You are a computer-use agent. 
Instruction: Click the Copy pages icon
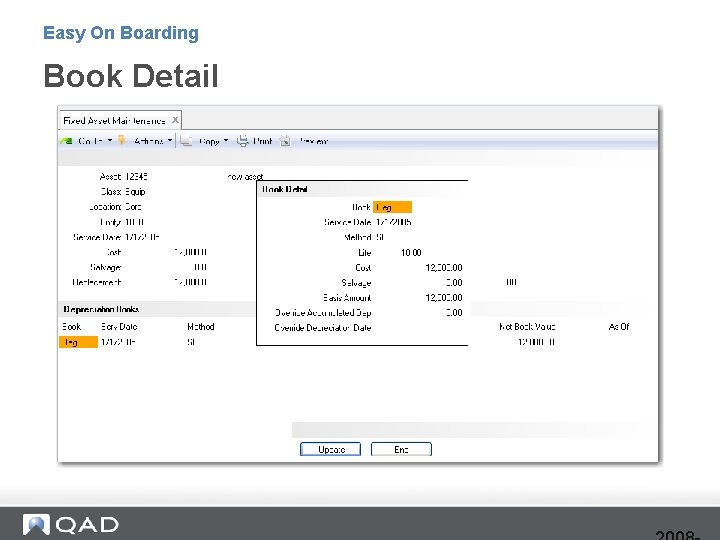186,141
